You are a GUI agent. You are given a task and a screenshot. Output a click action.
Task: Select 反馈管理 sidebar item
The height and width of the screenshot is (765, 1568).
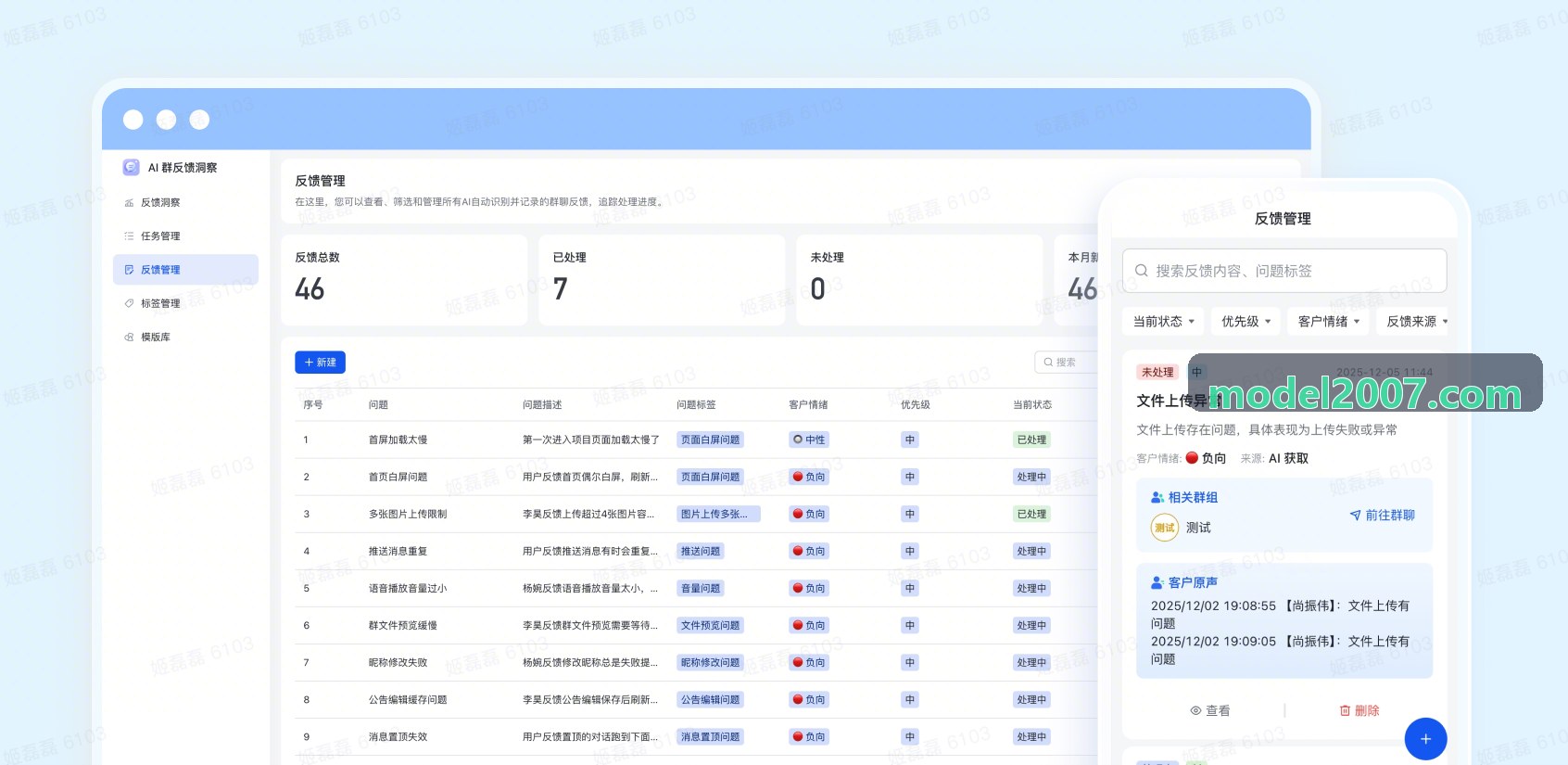(x=185, y=269)
